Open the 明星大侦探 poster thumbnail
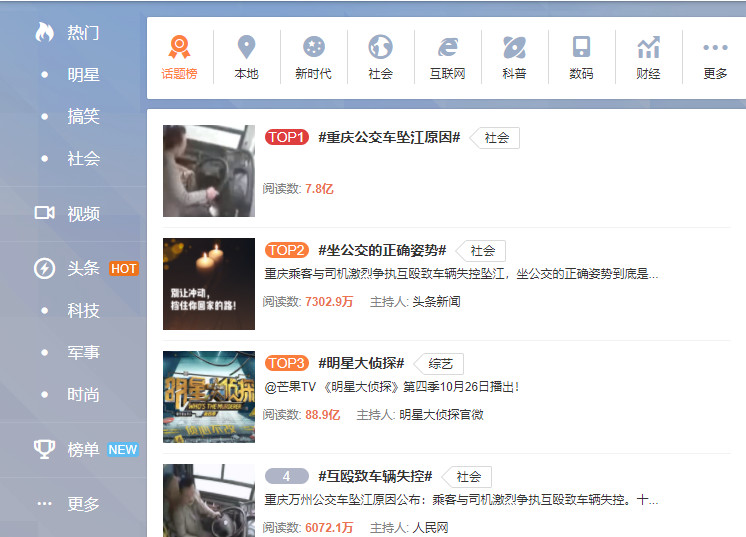This screenshot has height=537, width=746. (x=209, y=397)
